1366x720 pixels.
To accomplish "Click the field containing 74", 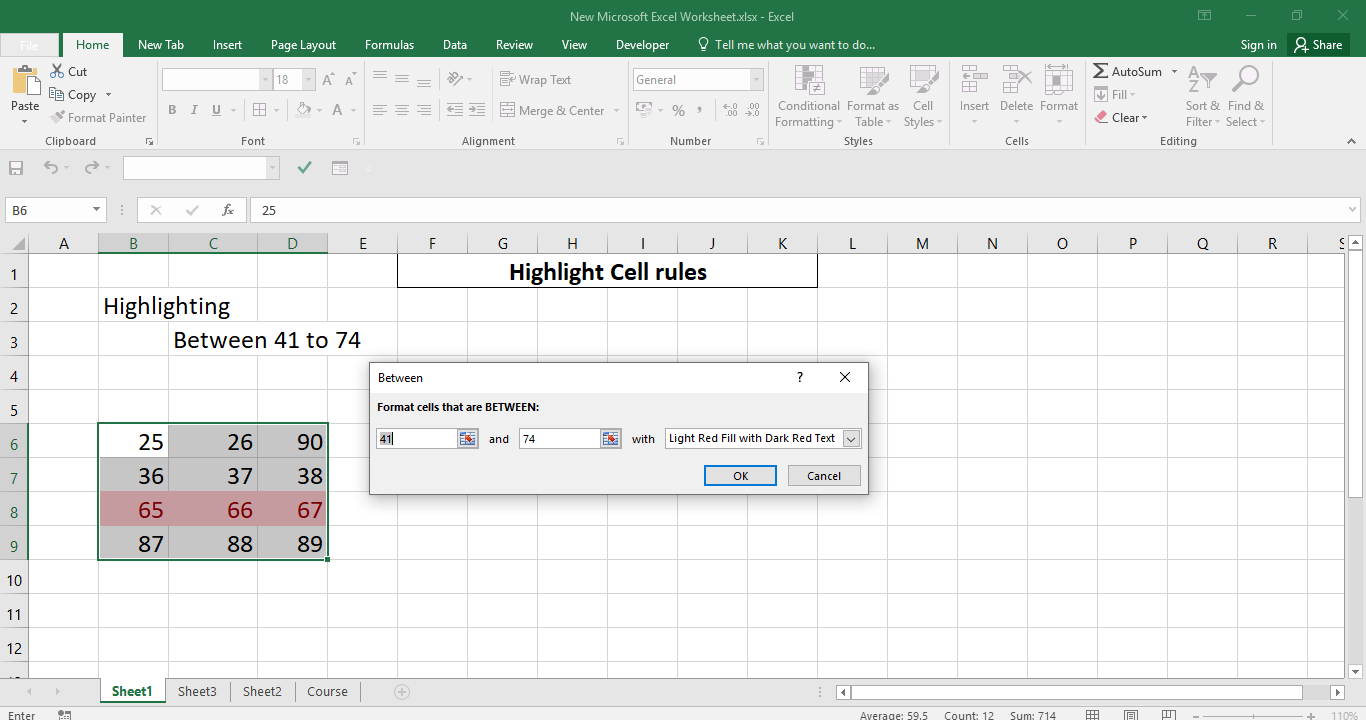I will point(560,438).
